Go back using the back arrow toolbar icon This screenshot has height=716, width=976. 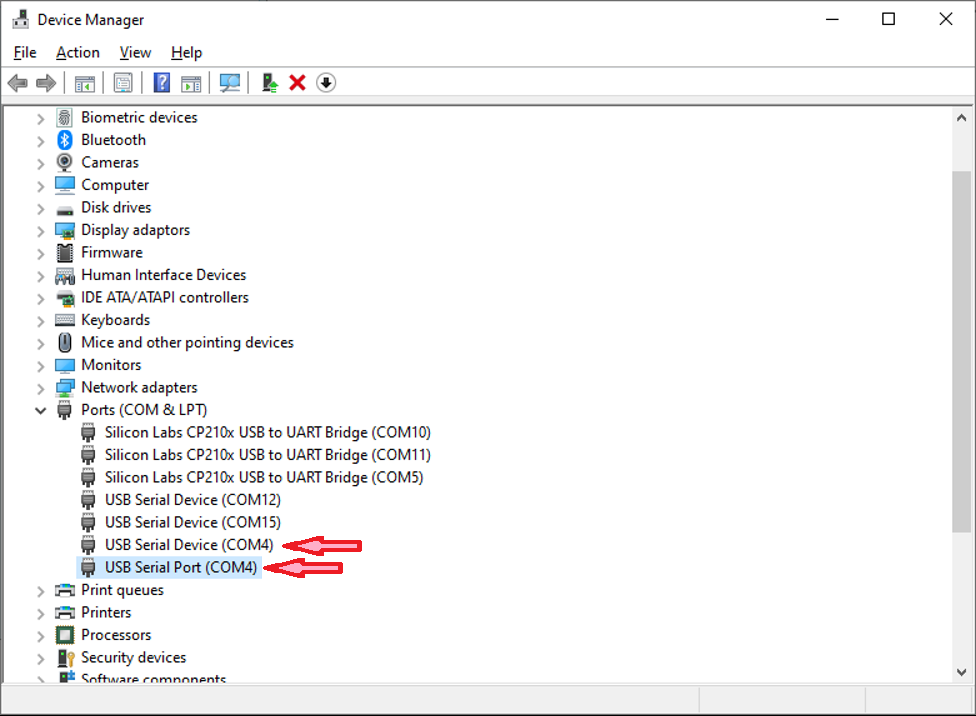point(17,83)
